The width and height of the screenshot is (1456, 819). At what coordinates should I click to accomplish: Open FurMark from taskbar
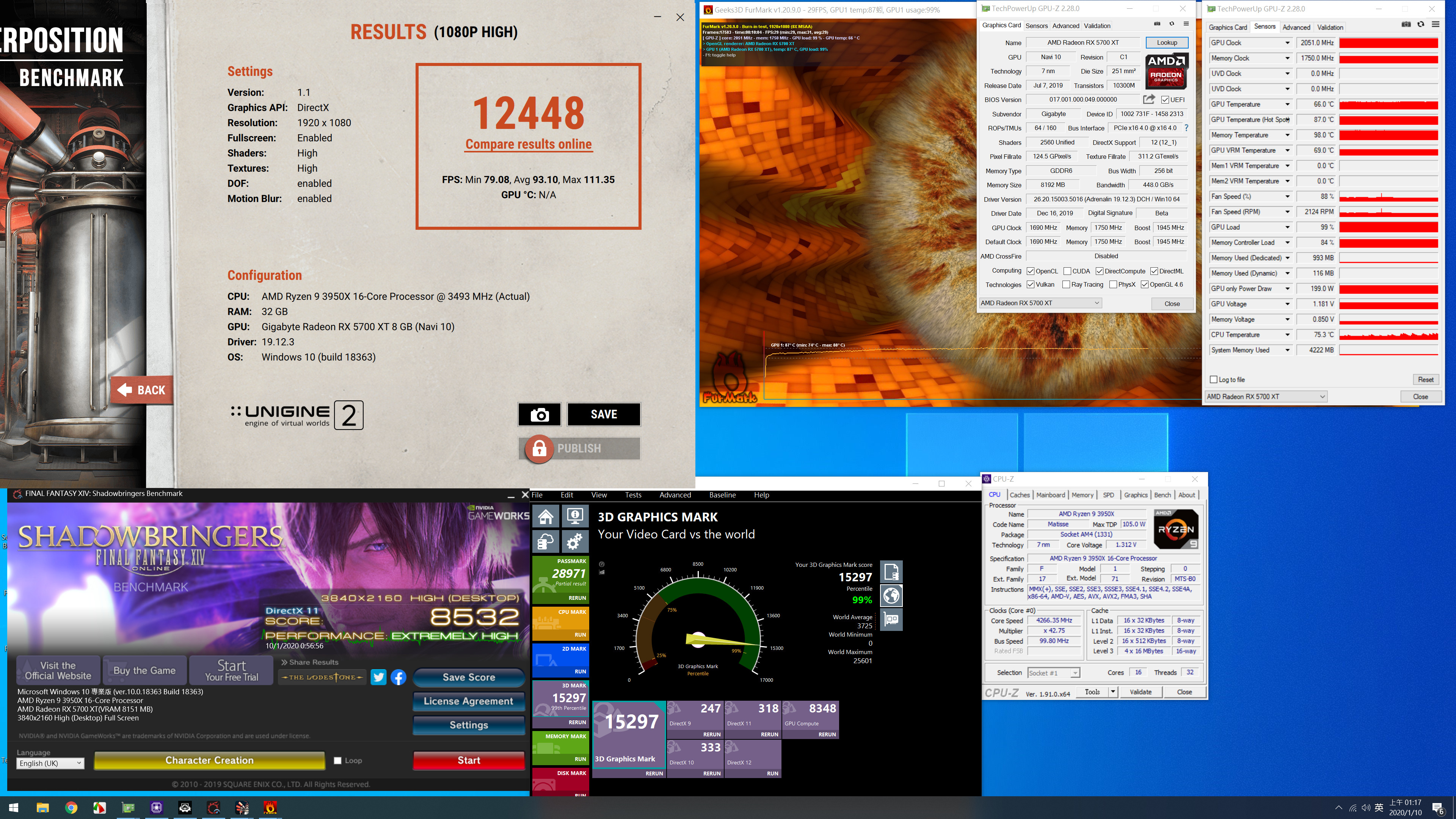tap(270, 808)
